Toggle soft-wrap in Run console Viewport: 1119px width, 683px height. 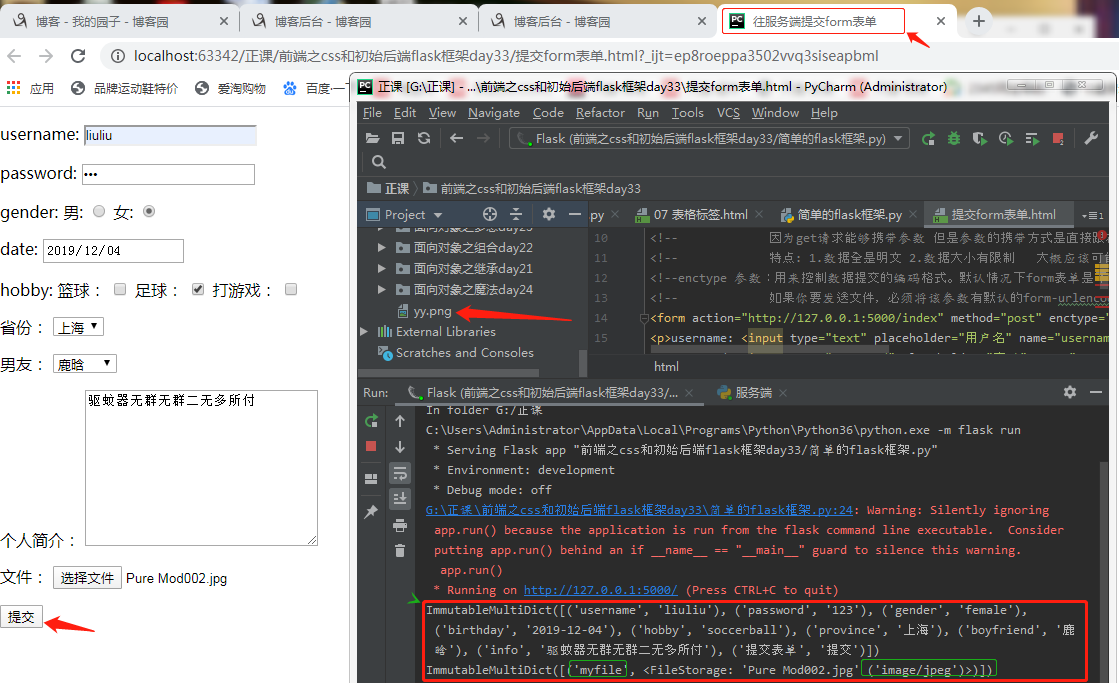[x=400, y=472]
